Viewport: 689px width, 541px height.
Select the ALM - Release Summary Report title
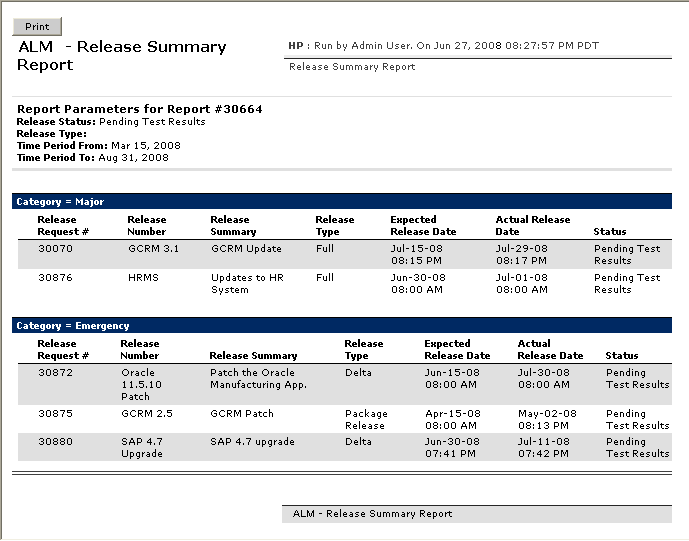coord(122,55)
